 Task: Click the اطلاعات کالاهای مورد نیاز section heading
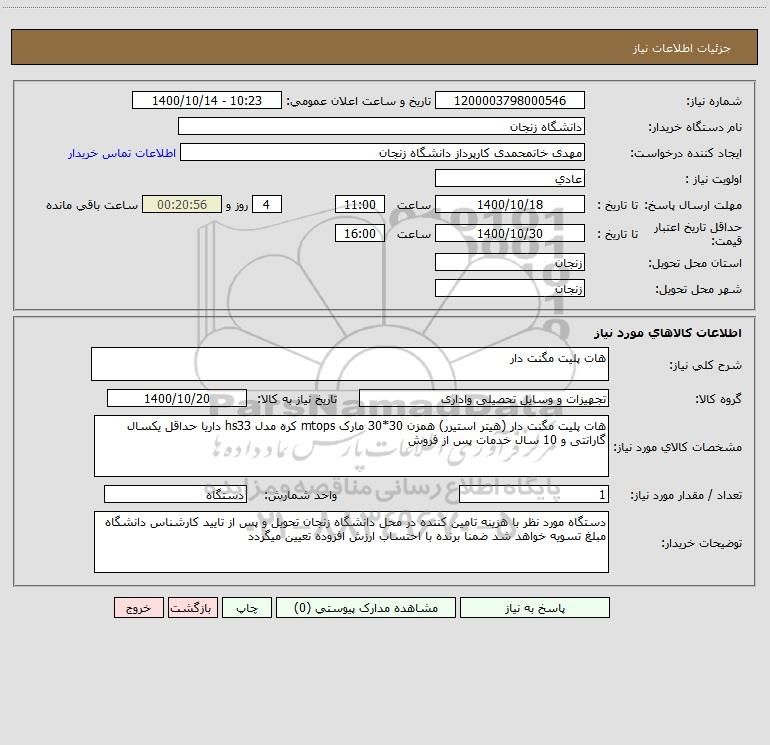pos(668,333)
